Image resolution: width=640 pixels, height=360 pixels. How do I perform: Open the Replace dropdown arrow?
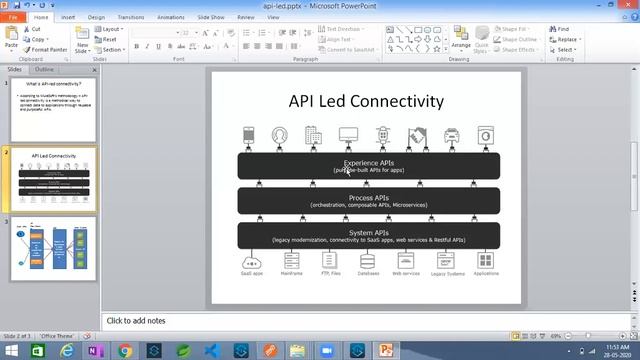point(580,40)
